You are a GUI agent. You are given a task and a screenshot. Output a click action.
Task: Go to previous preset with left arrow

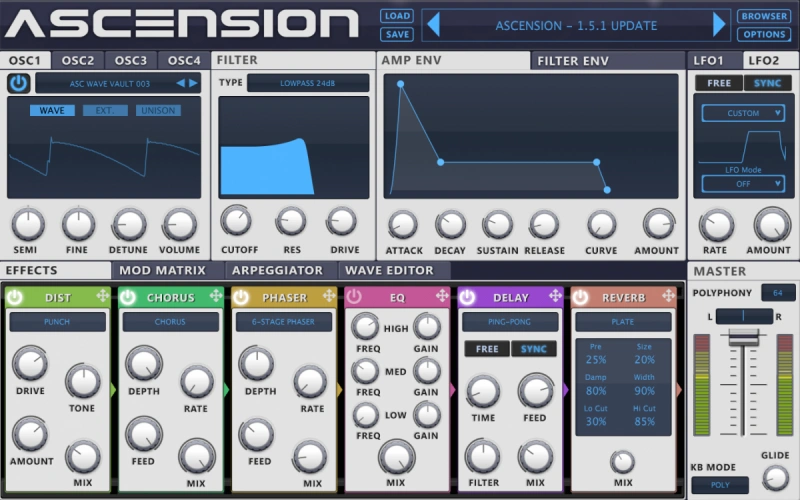(433, 24)
